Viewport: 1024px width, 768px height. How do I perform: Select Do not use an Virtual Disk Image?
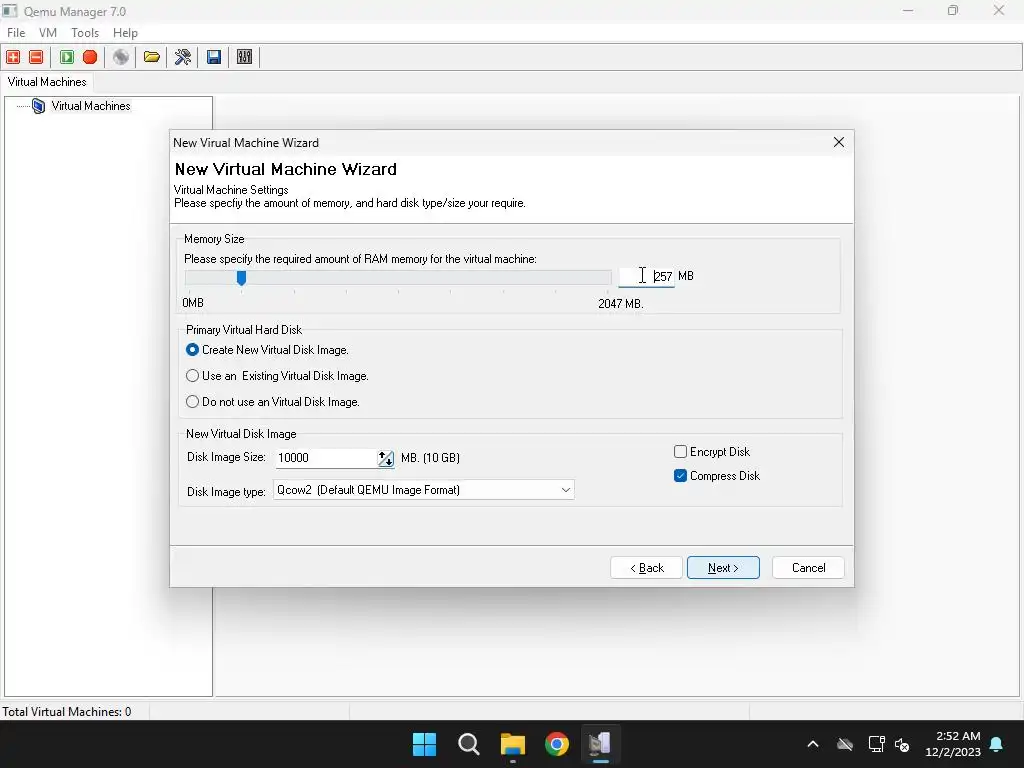tap(192, 402)
